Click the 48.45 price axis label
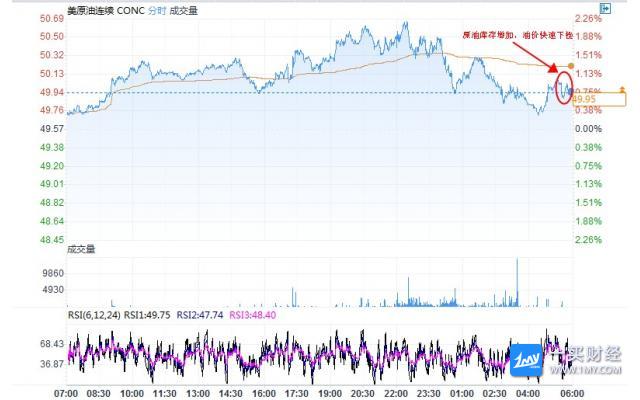Screen dimensions: 640x400 (52, 240)
